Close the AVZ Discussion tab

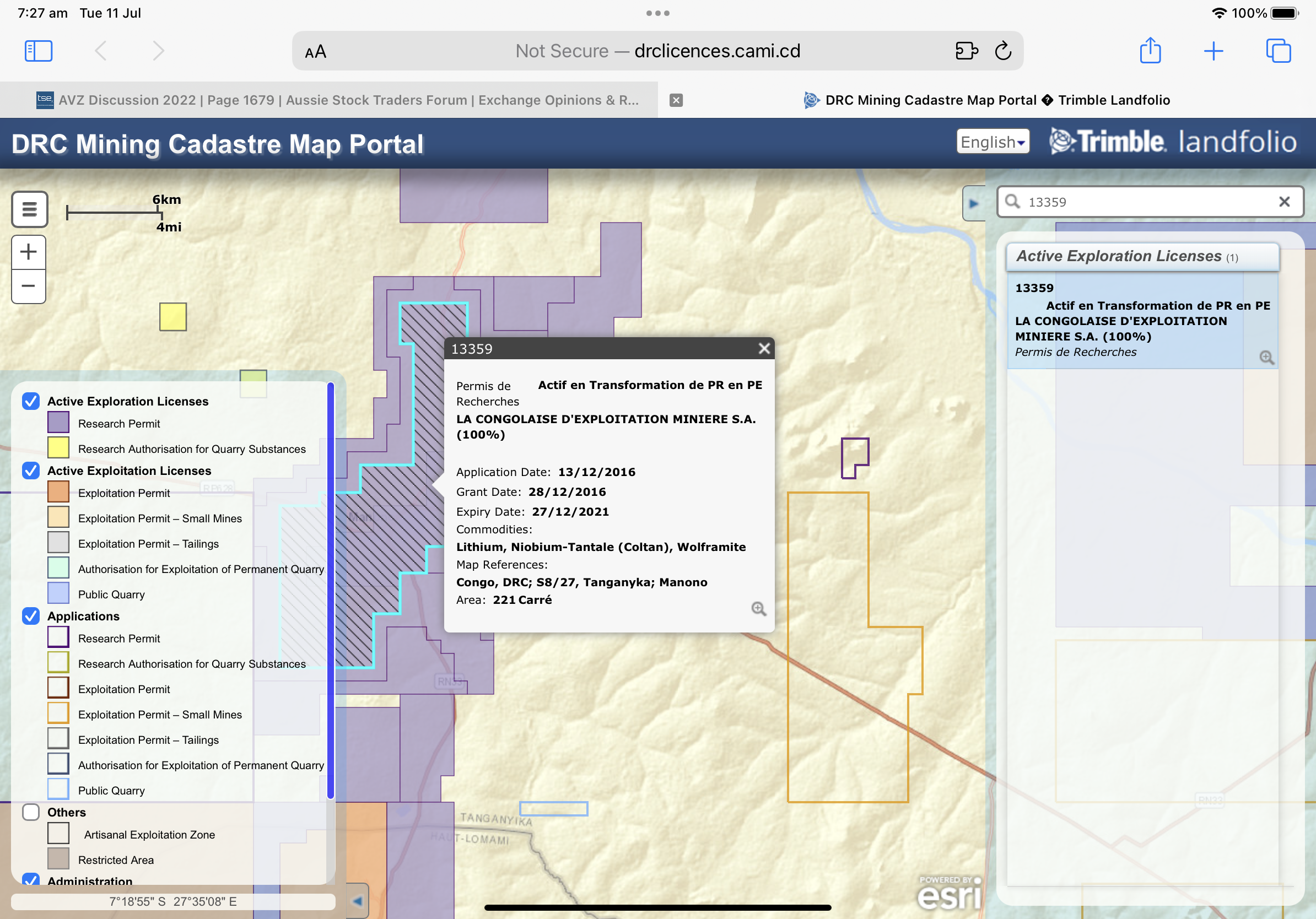point(676,100)
